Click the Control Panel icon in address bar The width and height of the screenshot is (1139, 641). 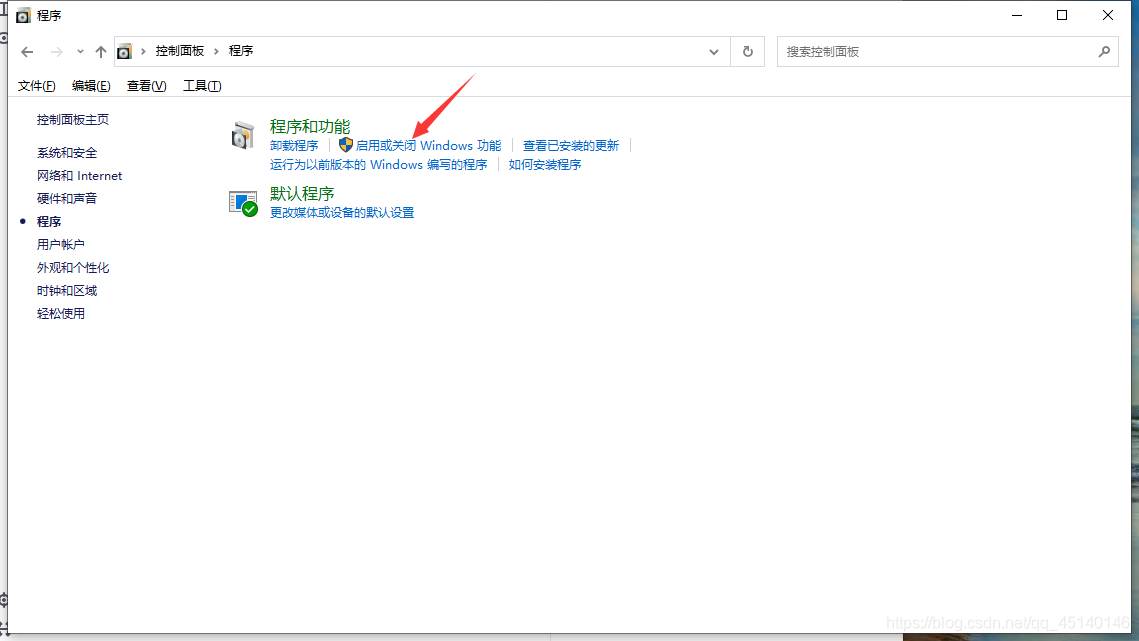click(125, 52)
